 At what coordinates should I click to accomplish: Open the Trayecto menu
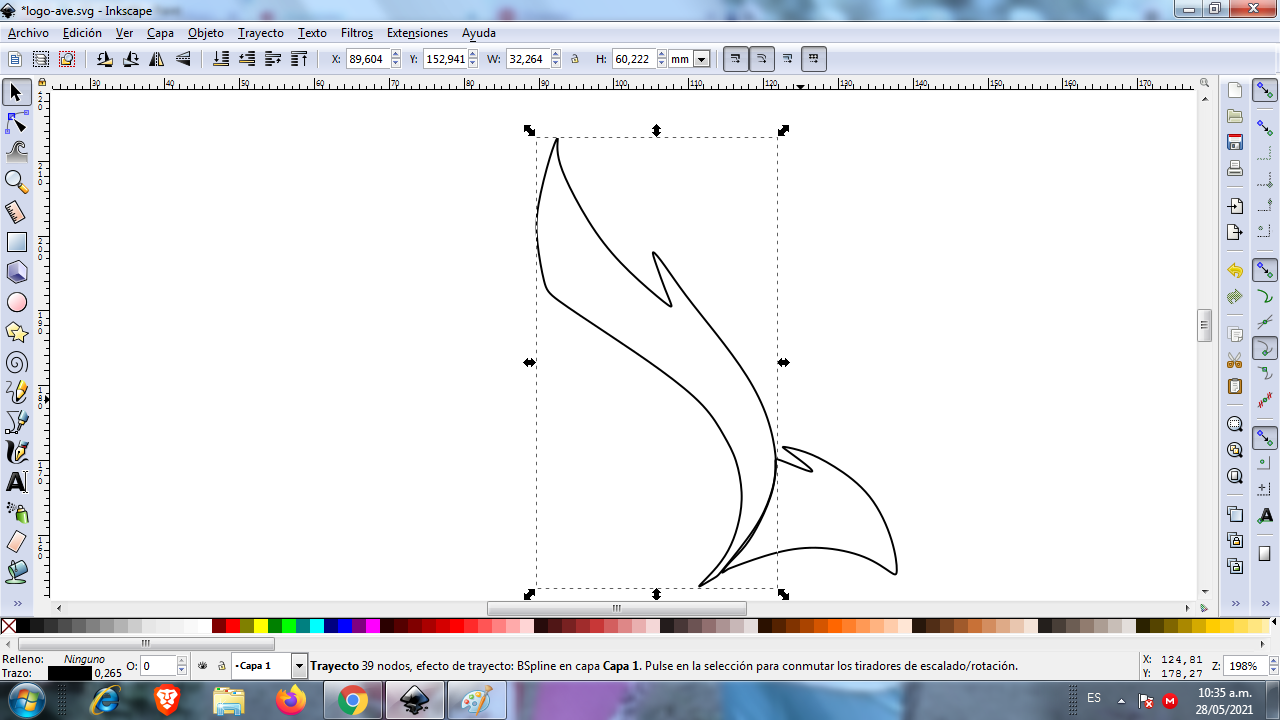tap(261, 33)
